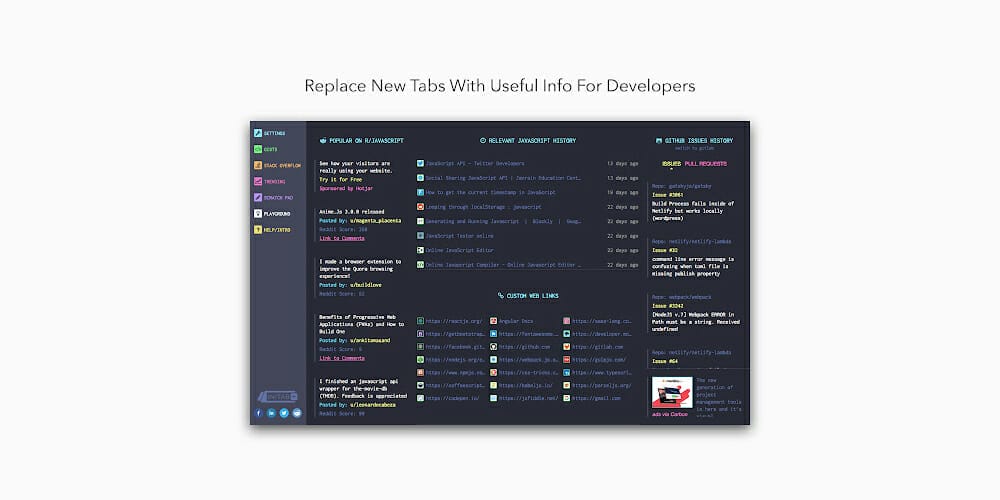Click favicon next to nodejs.org link
Image resolution: width=1000 pixels, height=500 pixels.
tap(420, 359)
